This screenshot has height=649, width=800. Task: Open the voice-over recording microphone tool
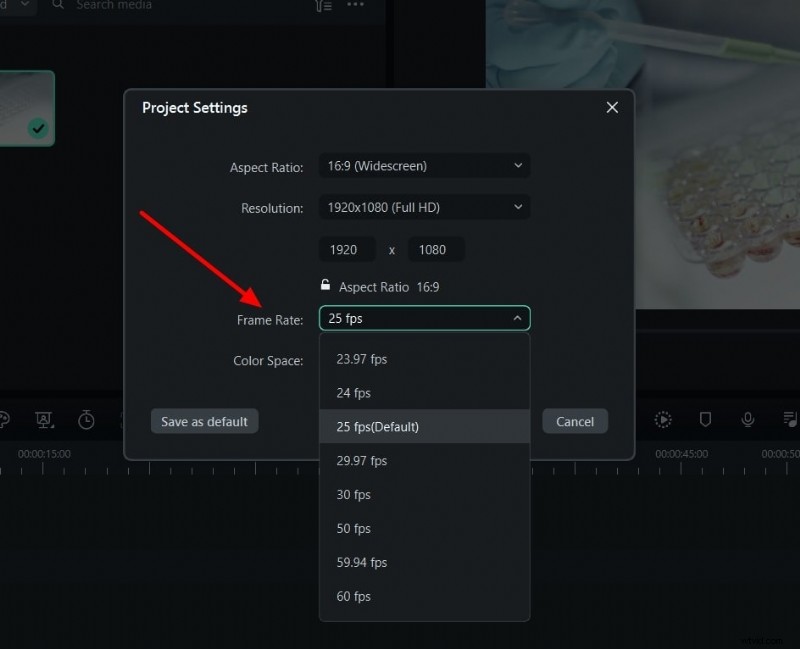pyautogui.click(x=748, y=420)
